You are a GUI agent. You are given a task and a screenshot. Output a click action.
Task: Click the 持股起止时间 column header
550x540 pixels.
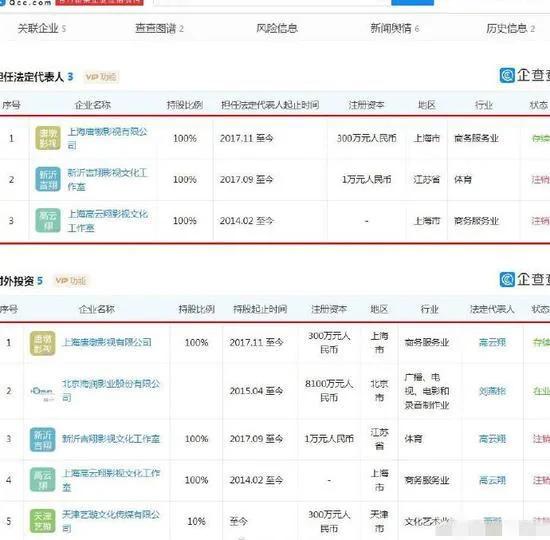click(x=260, y=309)
